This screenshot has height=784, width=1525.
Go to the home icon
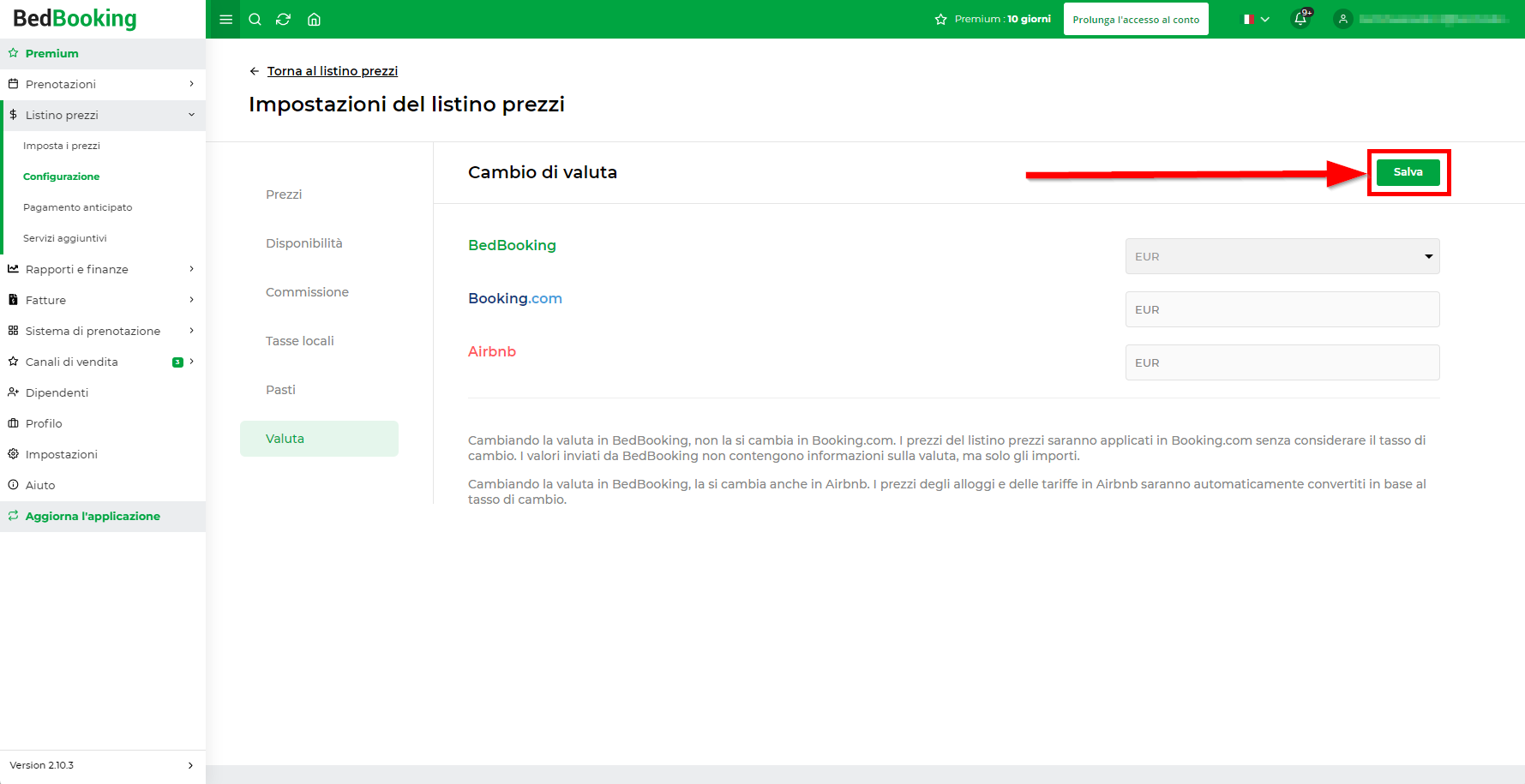click(314, 20)
